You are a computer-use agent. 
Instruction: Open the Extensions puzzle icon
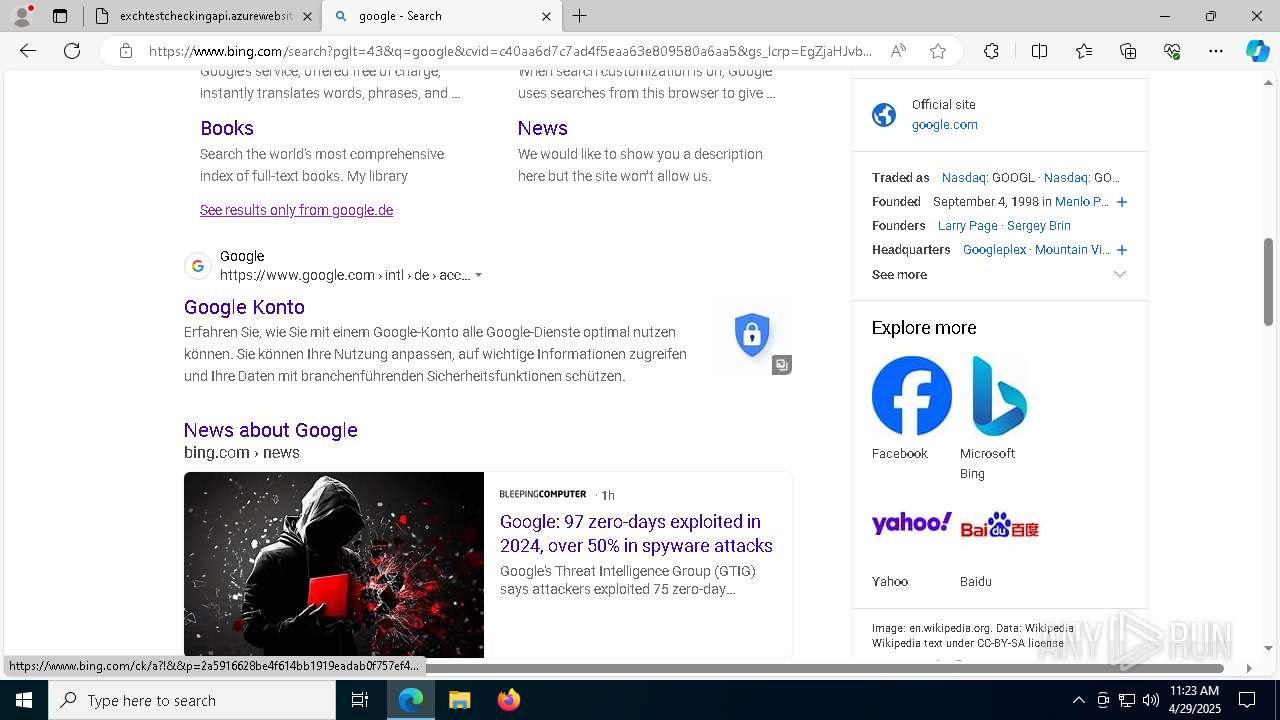pyautogui.click(x=991, y=51)
